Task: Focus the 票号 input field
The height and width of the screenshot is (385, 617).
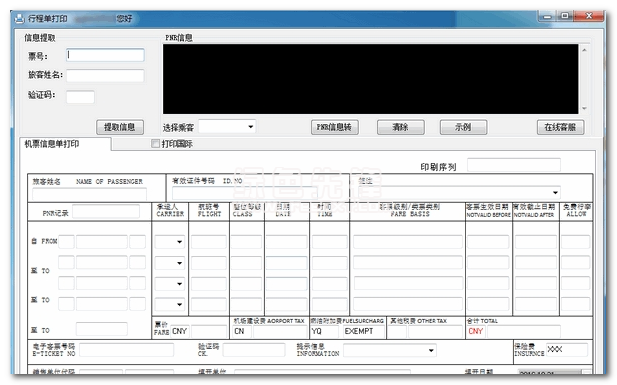Action: [105, 55]
